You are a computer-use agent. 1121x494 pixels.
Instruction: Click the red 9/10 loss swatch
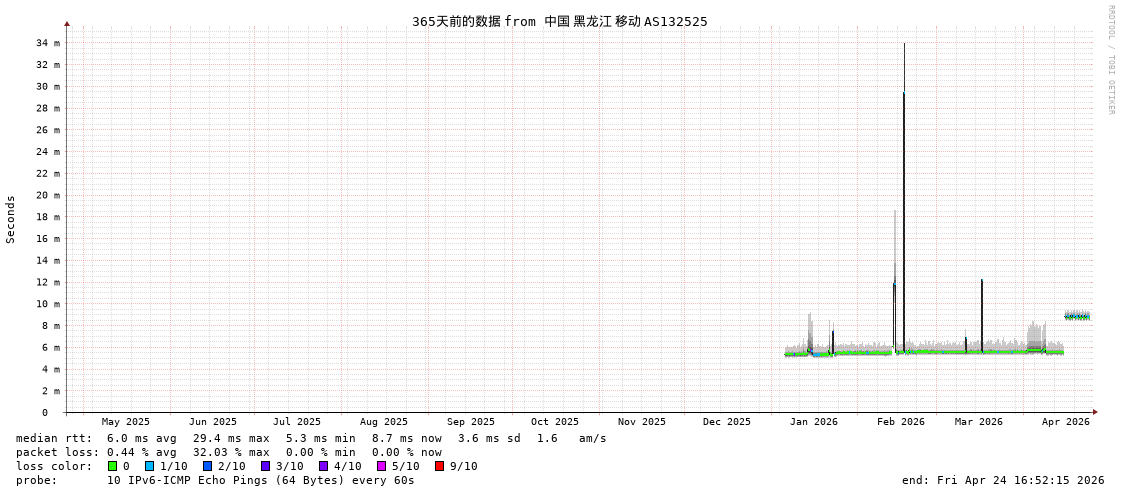pyautogui.click(x=440, y=466)
